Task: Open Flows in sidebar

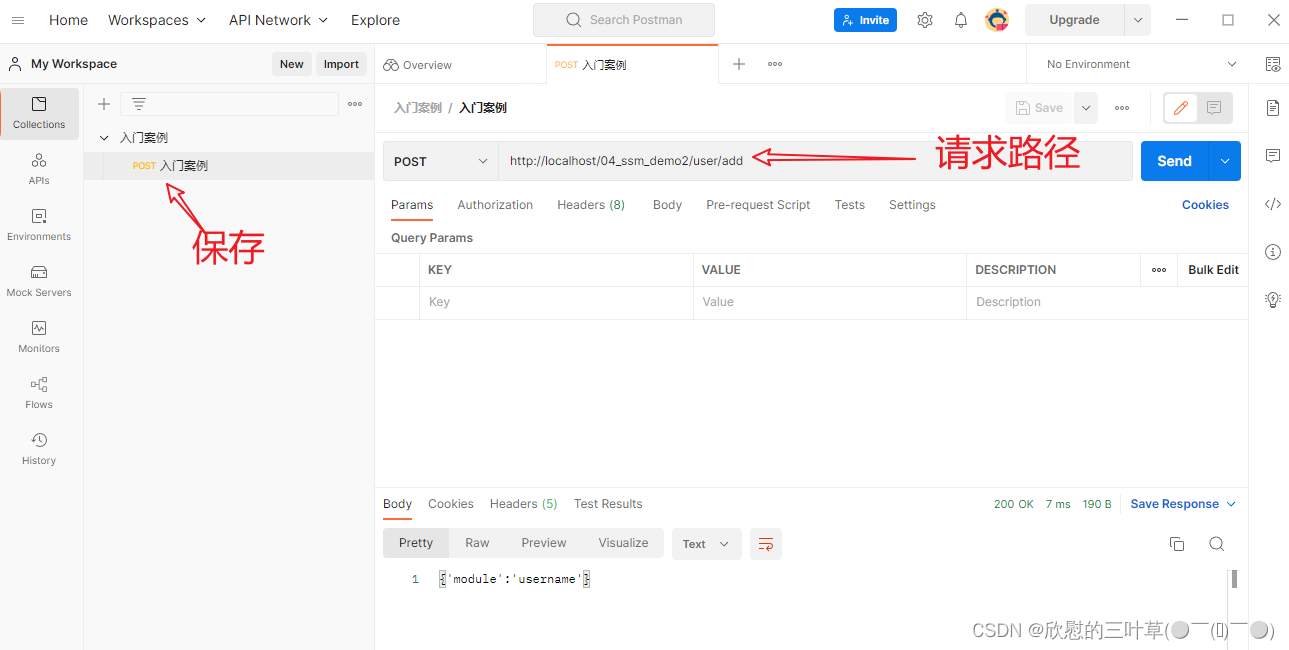Action: click(39, 392)
